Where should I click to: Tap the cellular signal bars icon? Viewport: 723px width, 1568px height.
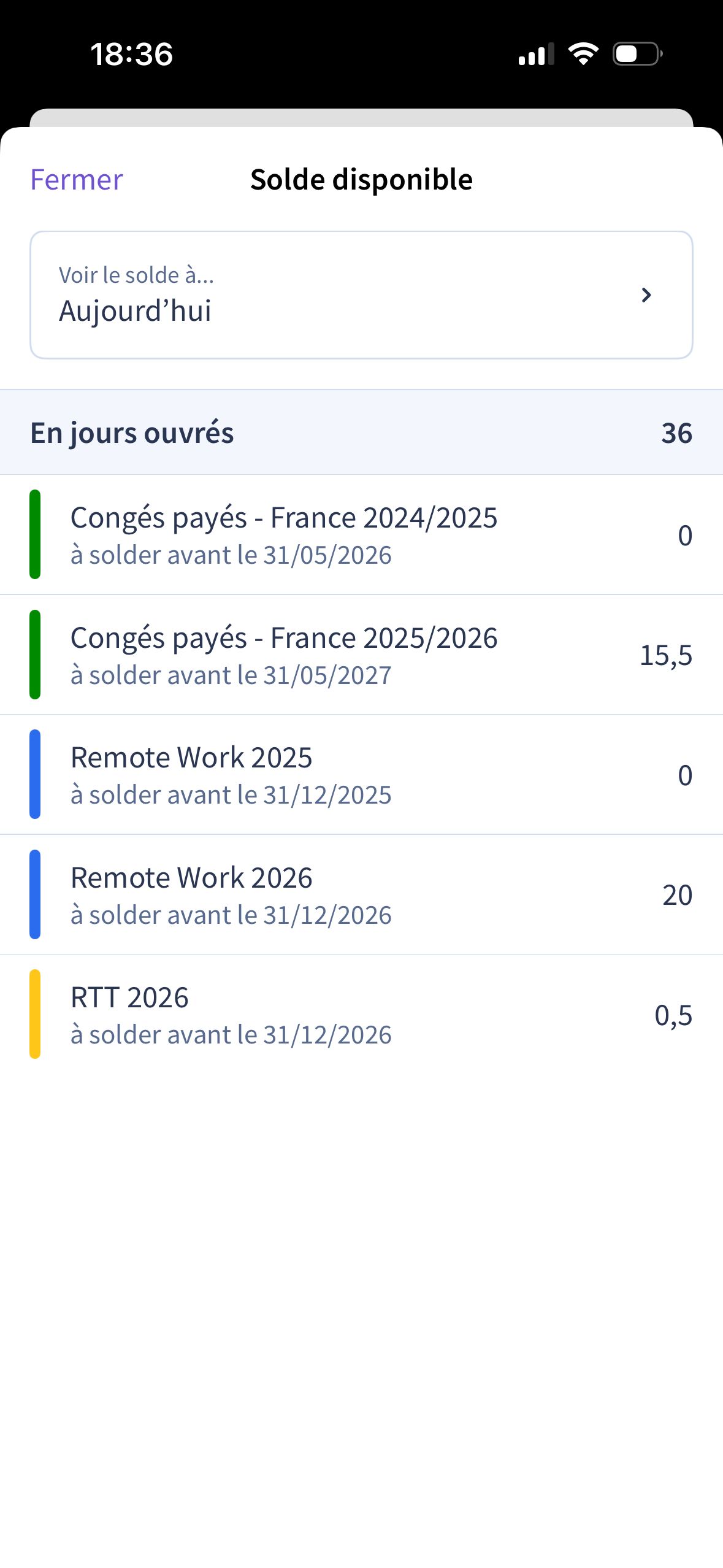(536, 54)
